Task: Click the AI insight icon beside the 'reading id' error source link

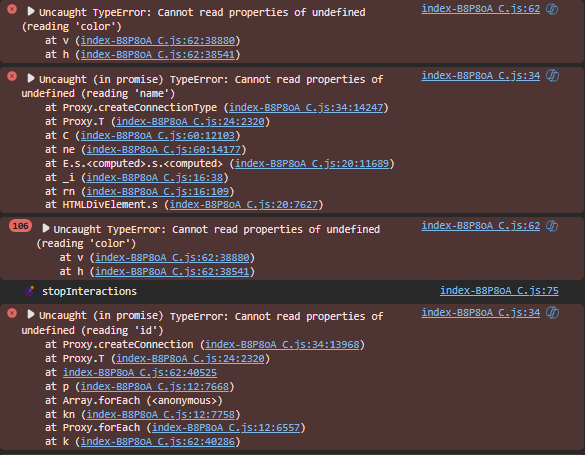Action: [x=552, y=313]
